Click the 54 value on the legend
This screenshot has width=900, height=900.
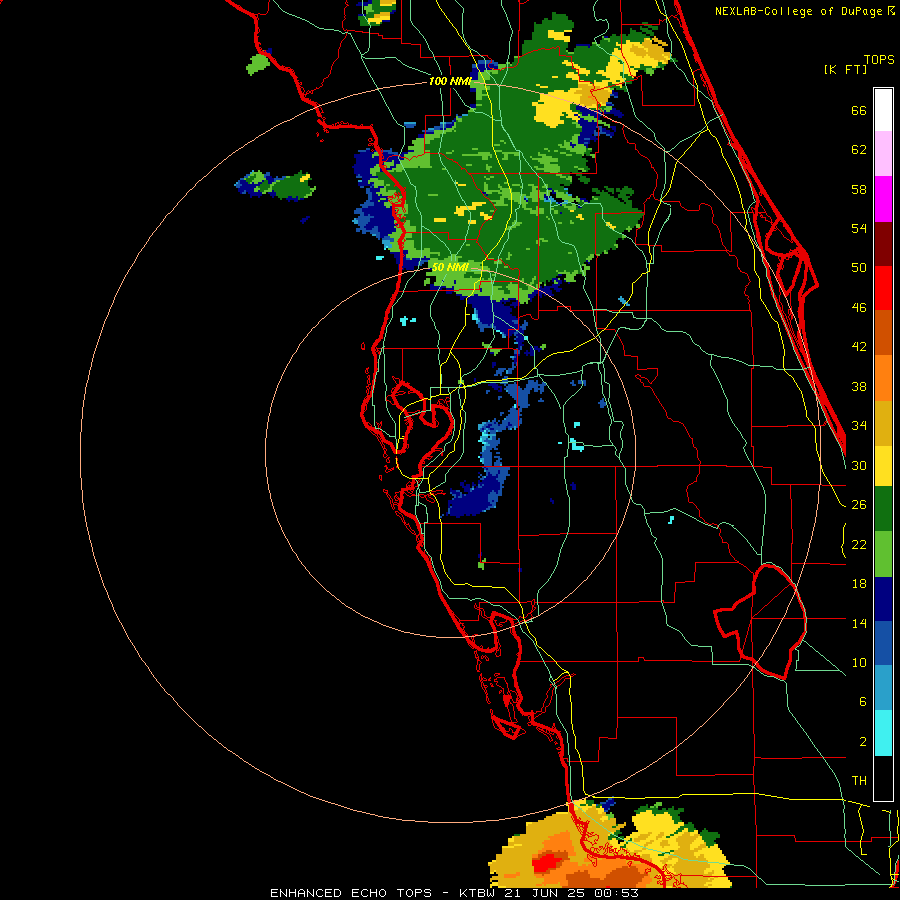859,228
